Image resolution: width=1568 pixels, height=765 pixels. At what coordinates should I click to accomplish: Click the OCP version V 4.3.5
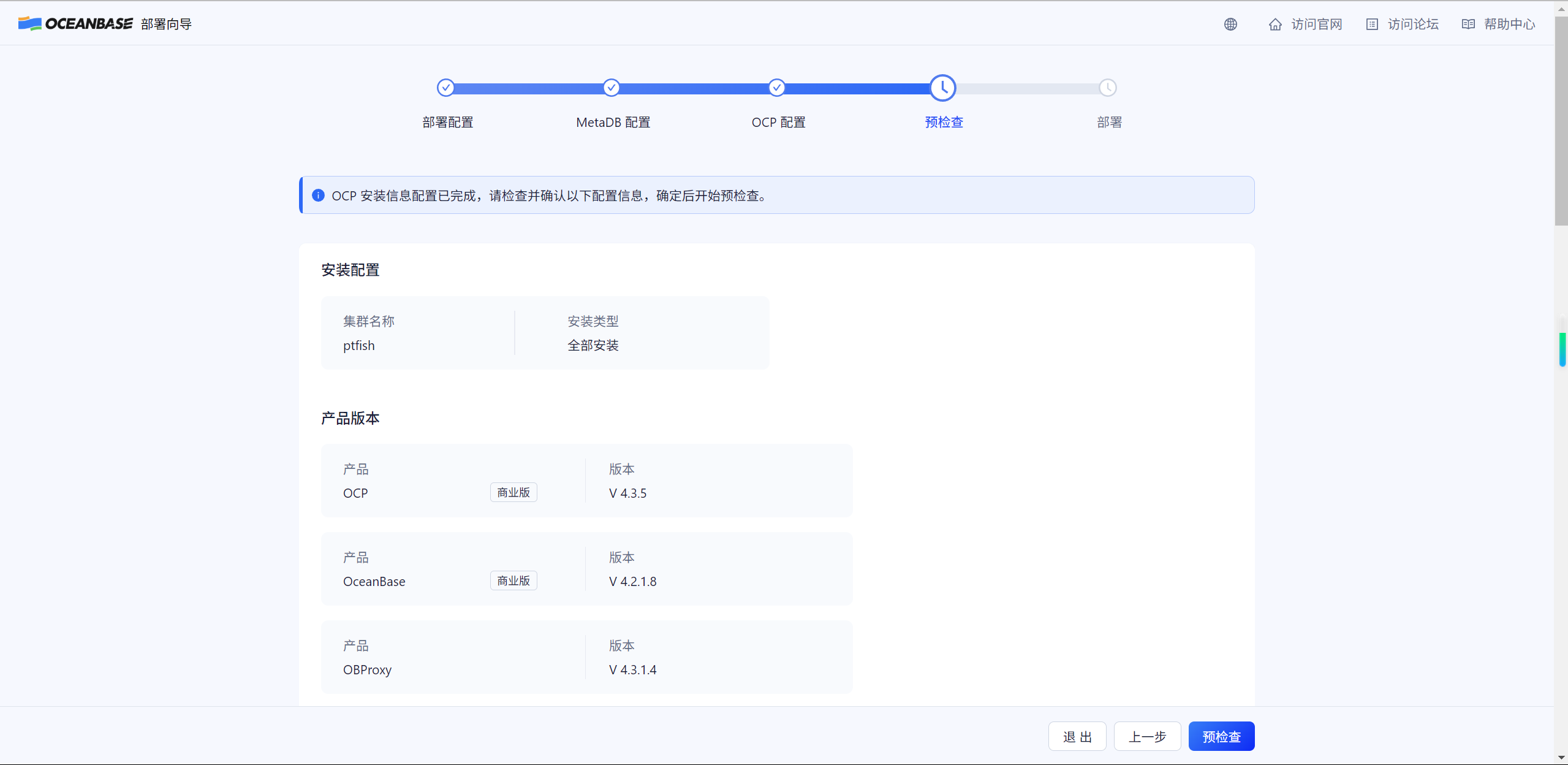click(628, 493)
